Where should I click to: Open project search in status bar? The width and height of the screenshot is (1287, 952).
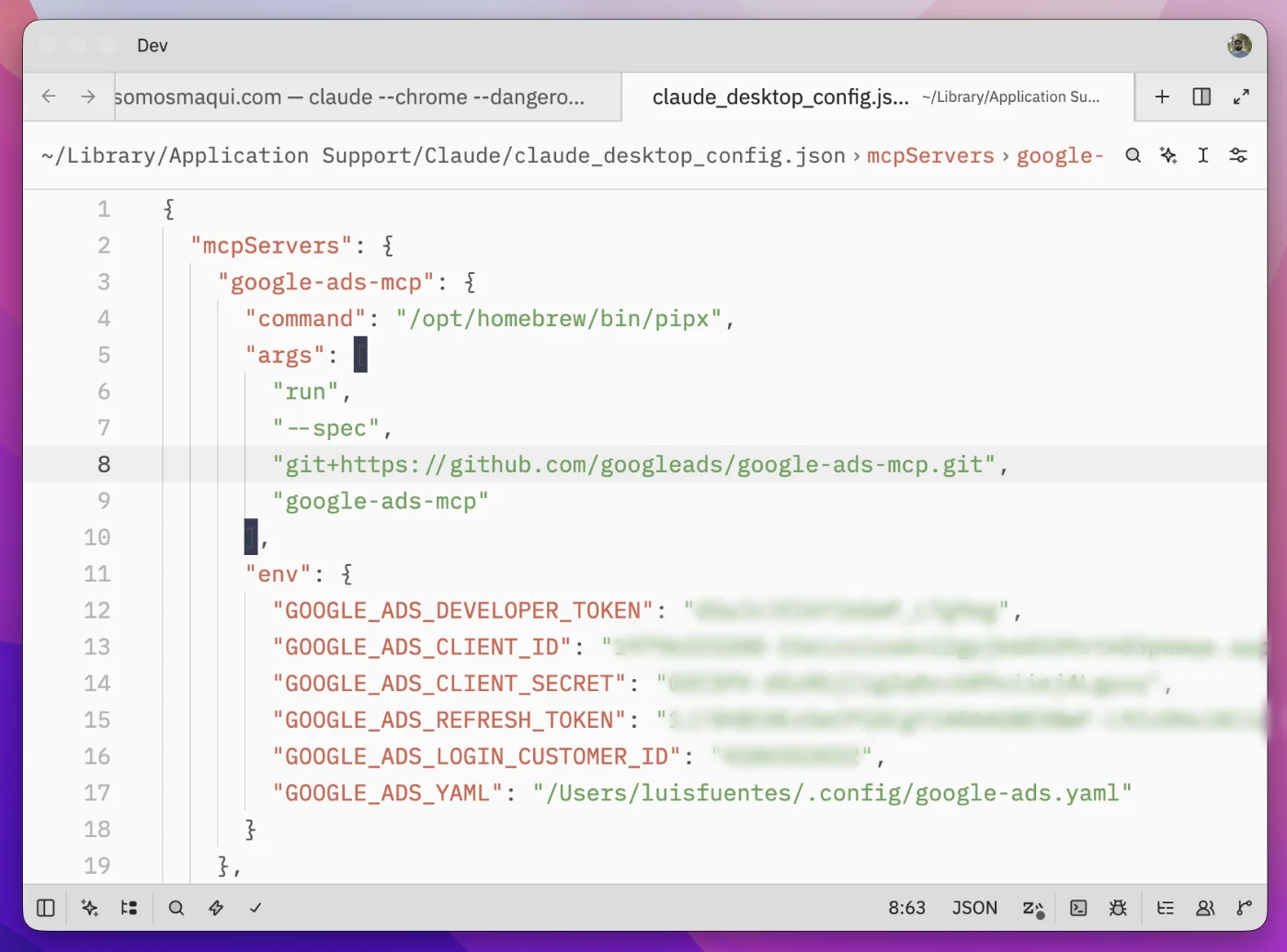177,908
